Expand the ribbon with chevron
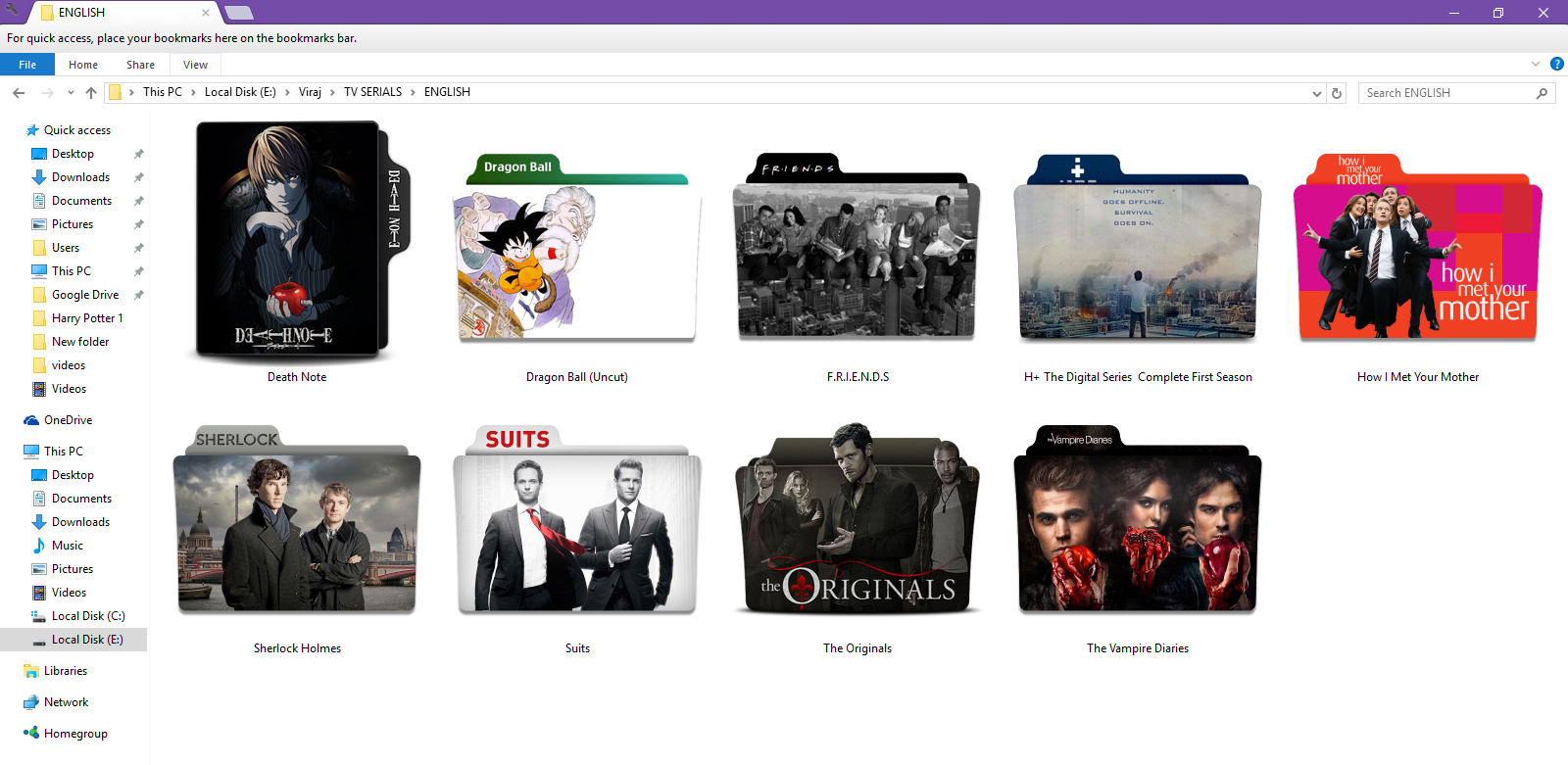The width and height of the screenshot is (1568, 765). pyautogui.click(x=1536, y=64)
